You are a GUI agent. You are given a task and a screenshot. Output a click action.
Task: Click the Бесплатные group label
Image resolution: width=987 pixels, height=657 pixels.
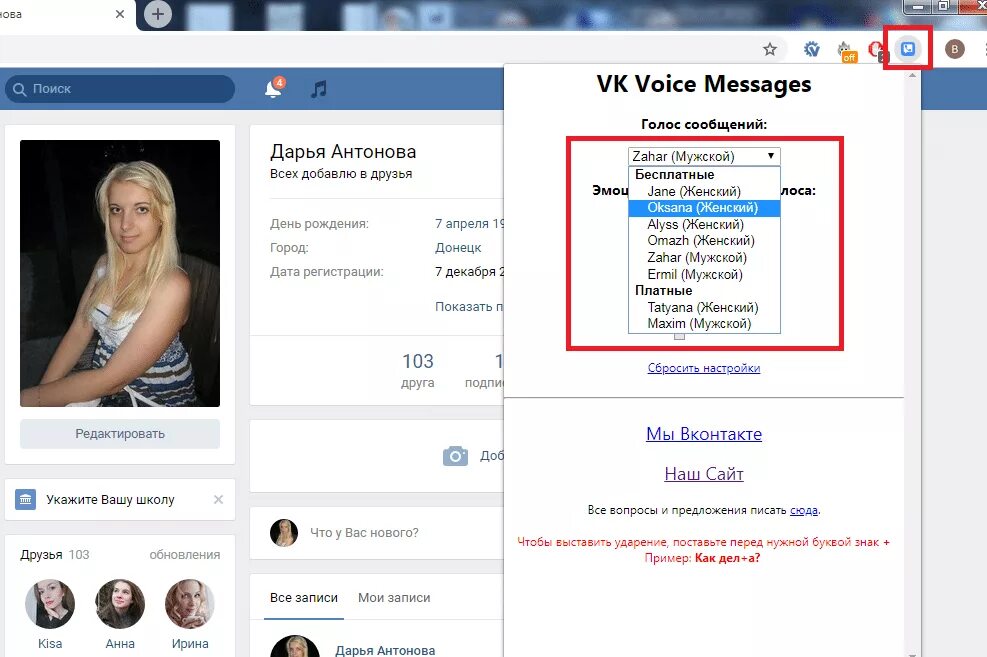[x=674, y=175]
